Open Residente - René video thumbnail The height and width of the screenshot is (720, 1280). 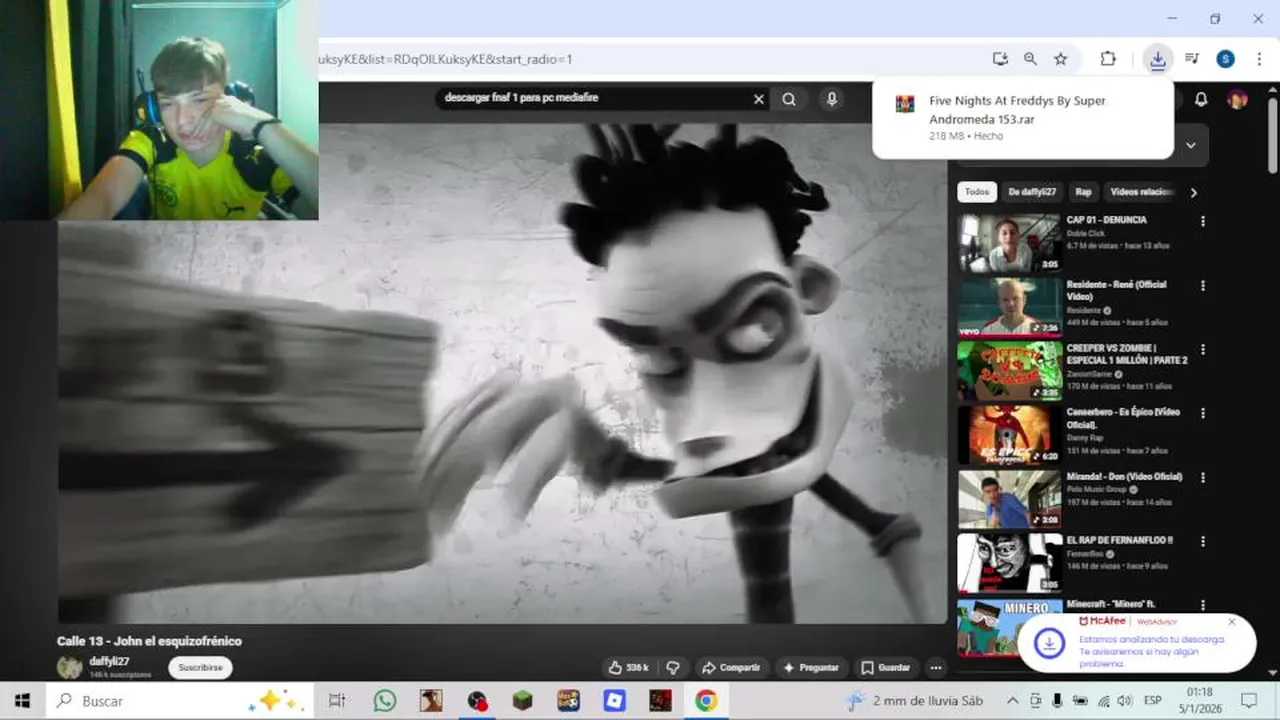(1010, 307)
